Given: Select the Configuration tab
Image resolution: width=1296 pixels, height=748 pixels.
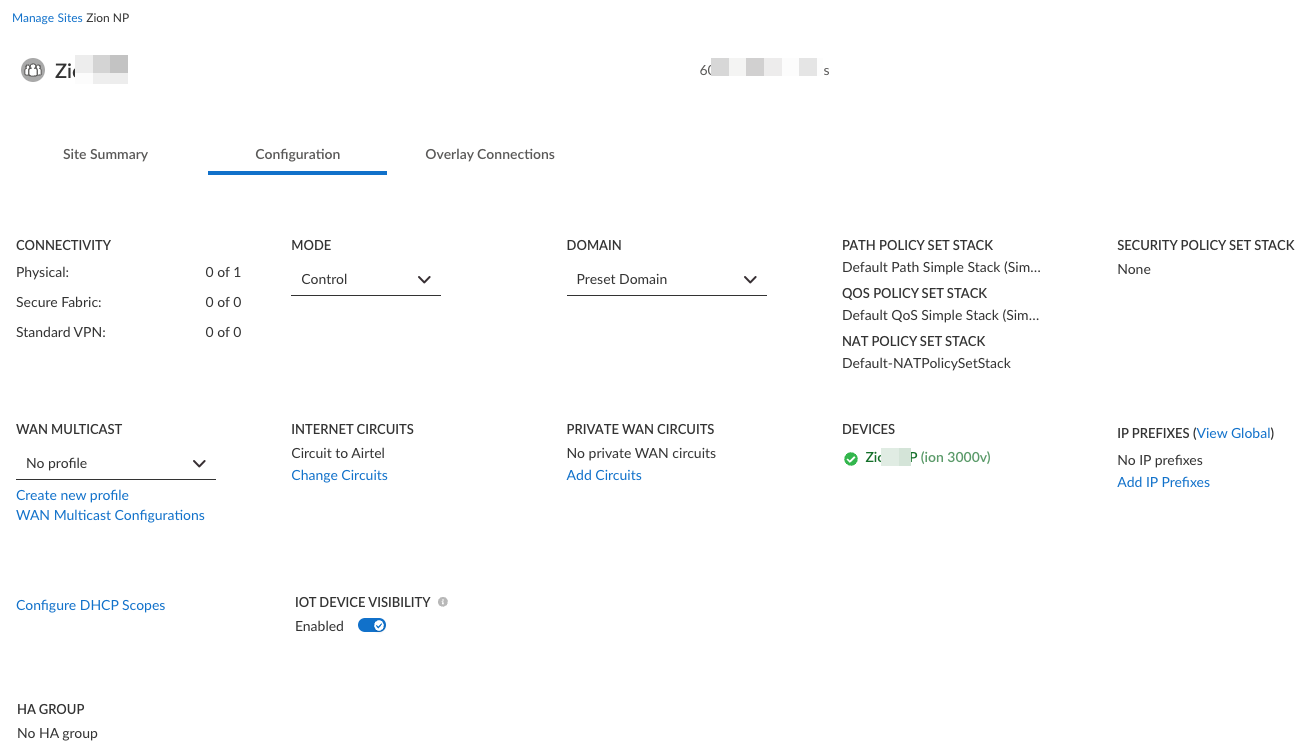Looking at the screenshot, I should pyautogui.click(x=297, y=155).
